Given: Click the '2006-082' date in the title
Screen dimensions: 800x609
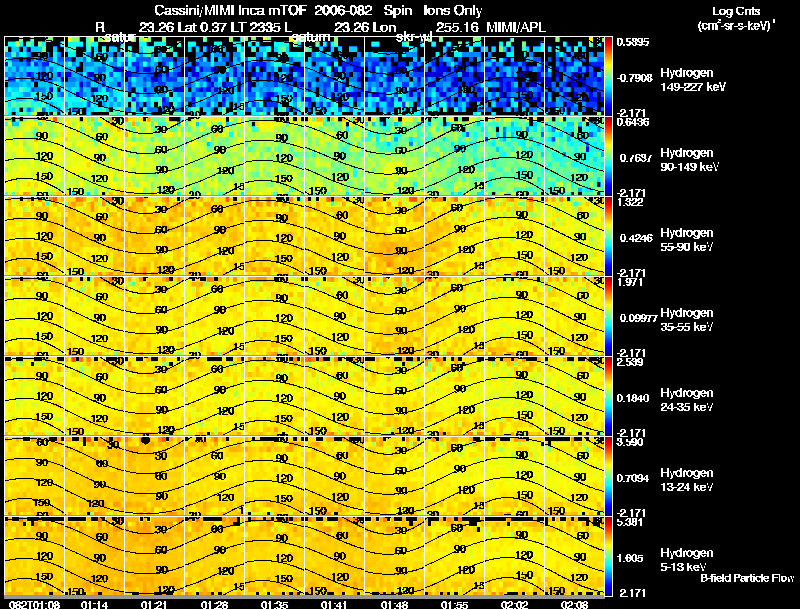Looking at the screenshot, I should [343, 11].
